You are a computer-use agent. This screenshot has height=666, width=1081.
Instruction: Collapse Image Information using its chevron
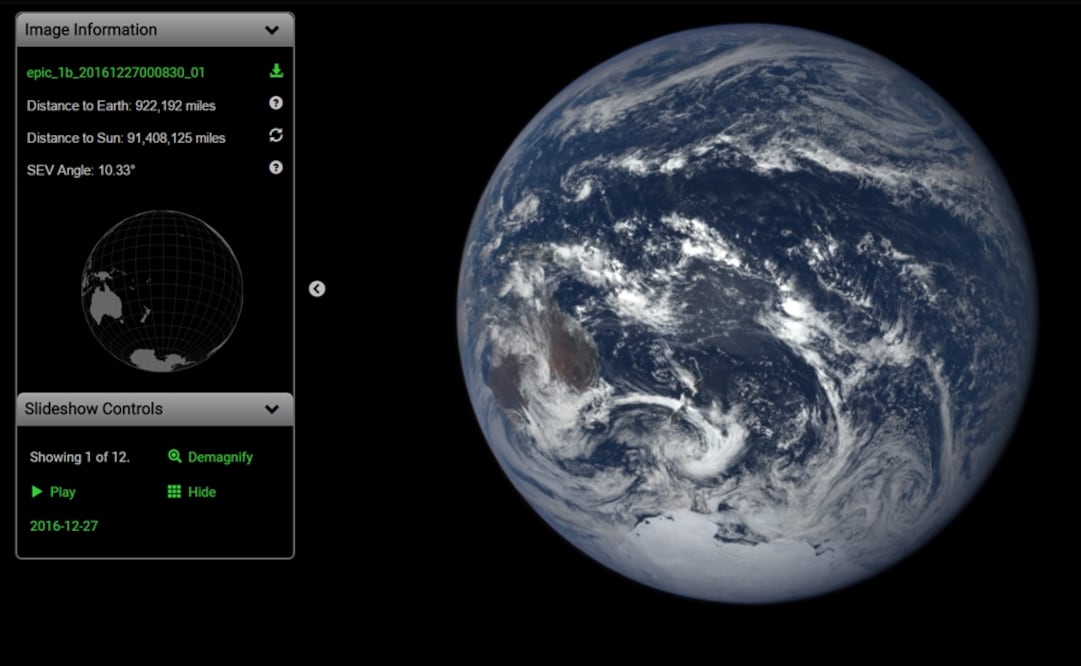pyautogui.click(x=271, y=30)
